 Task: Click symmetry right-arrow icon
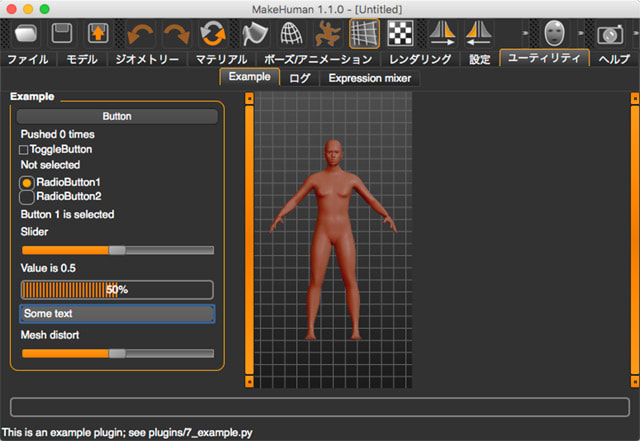[x=442, y=33]
